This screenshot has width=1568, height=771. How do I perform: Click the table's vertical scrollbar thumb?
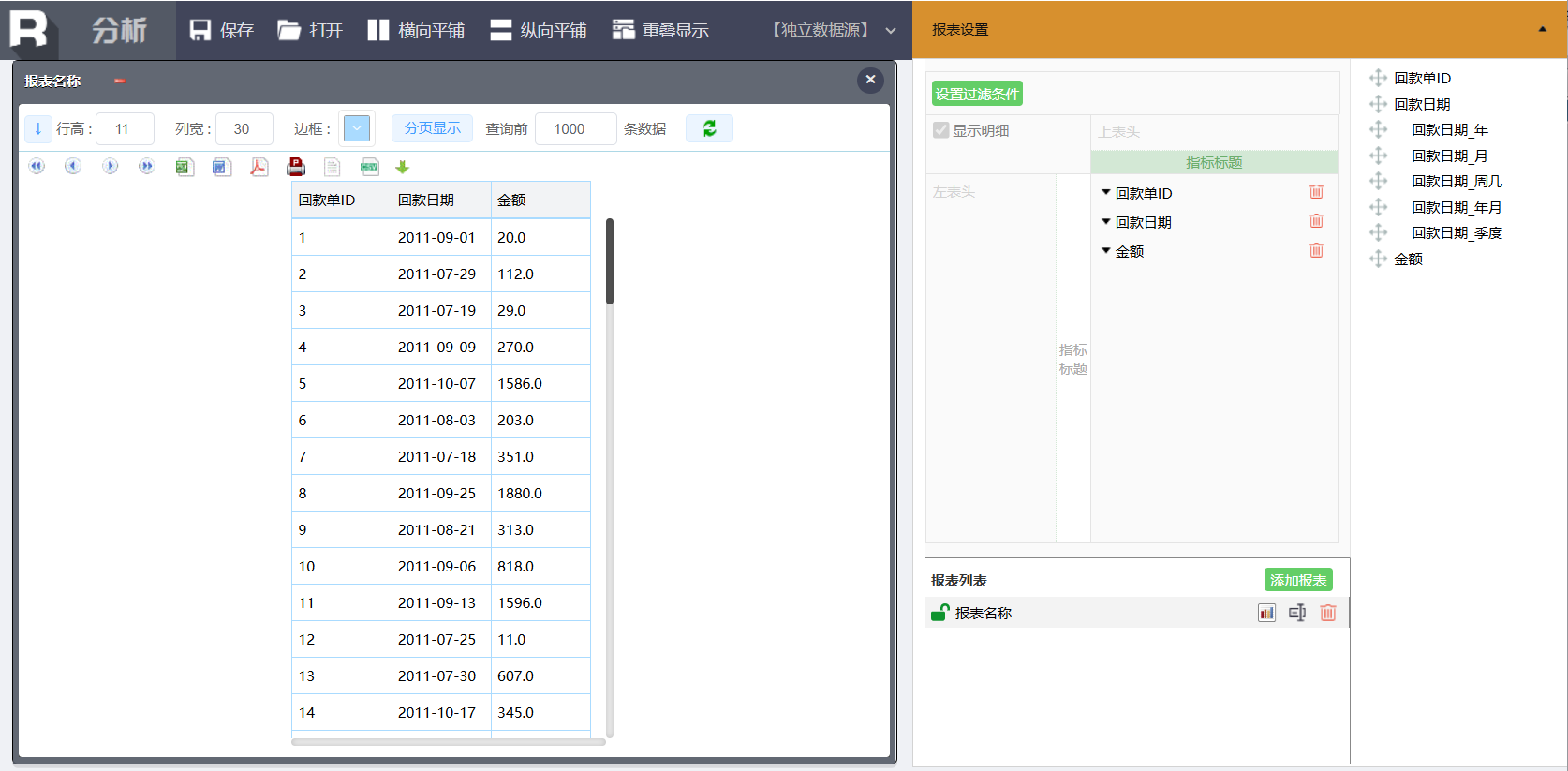point(610,261)
